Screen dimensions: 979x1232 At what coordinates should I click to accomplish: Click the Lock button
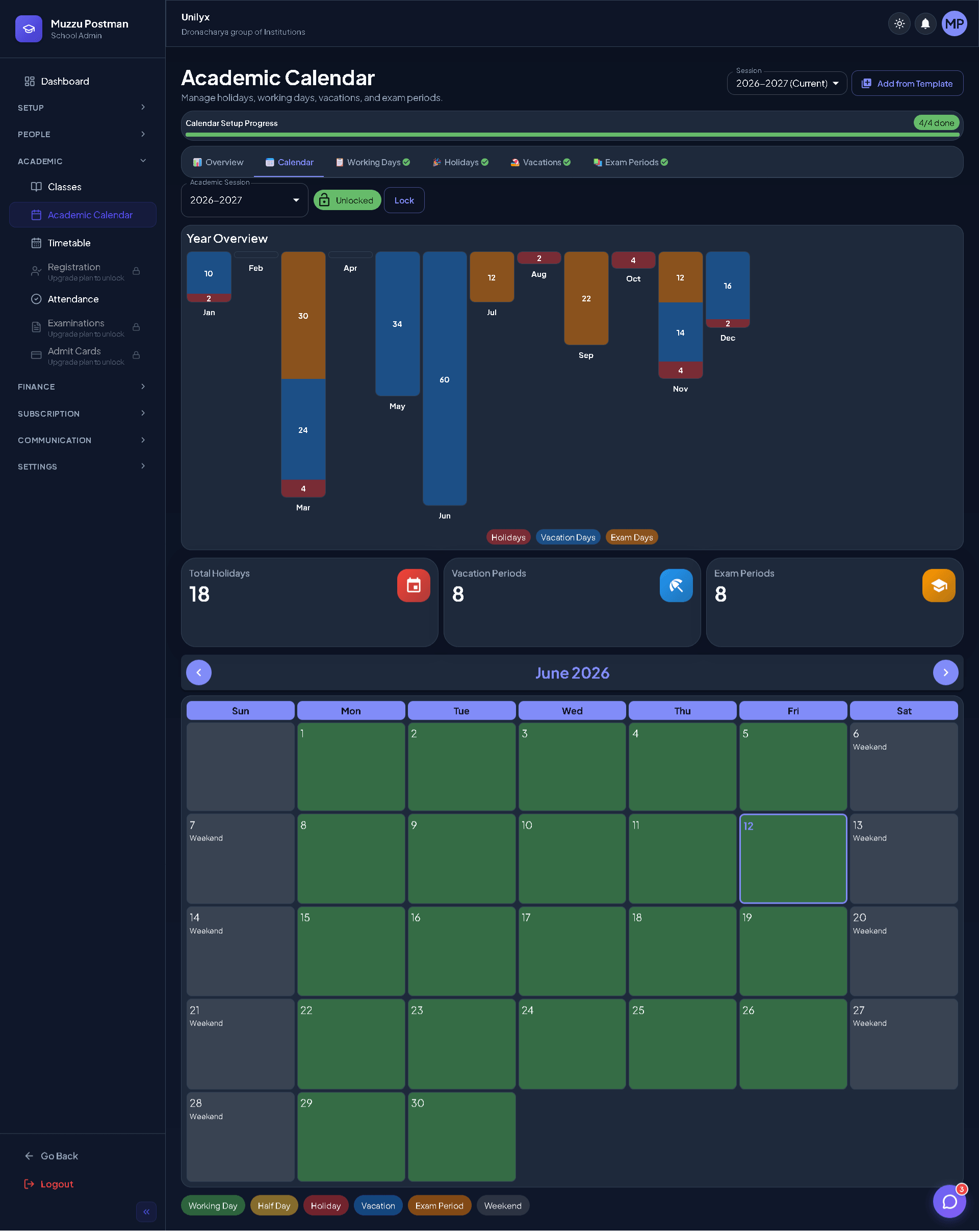[x=404, y=200]
